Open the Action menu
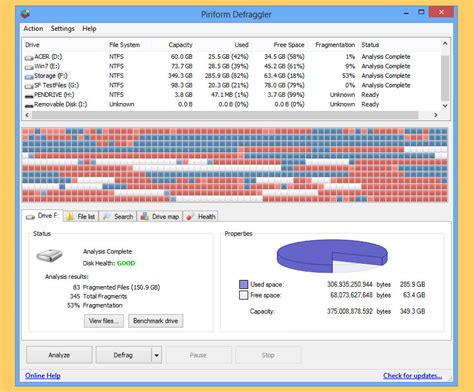The height and width of the screenshot is (392, 474). point(33,29)
